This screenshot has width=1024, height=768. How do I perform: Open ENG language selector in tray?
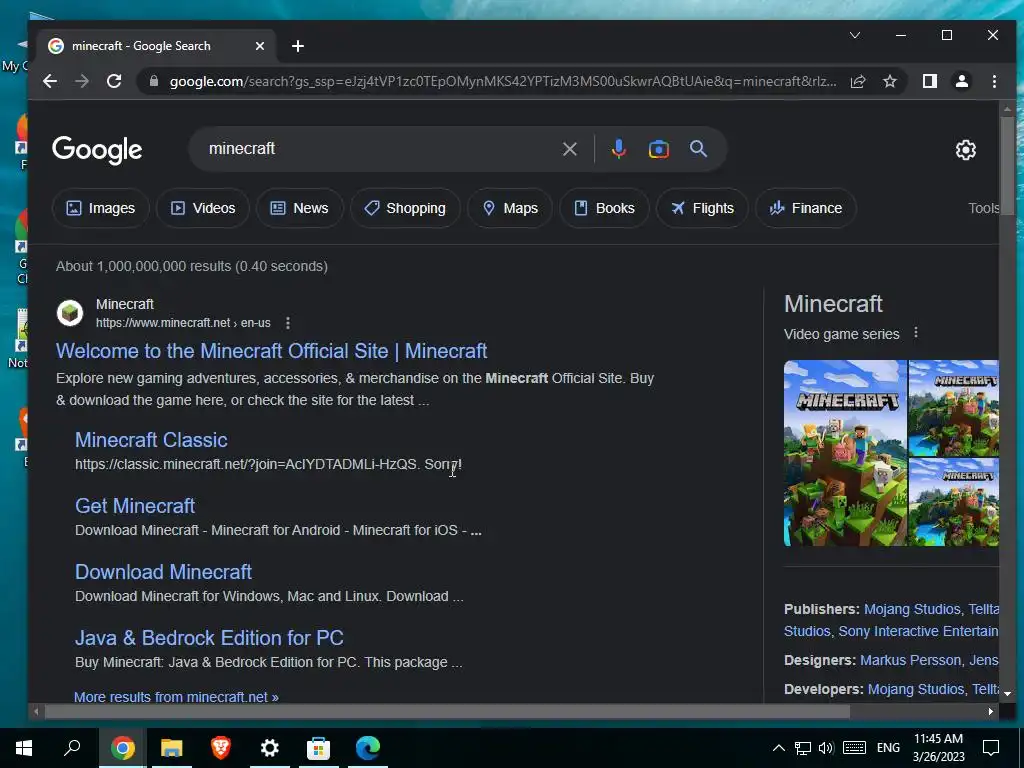click(x=888, y=748)
